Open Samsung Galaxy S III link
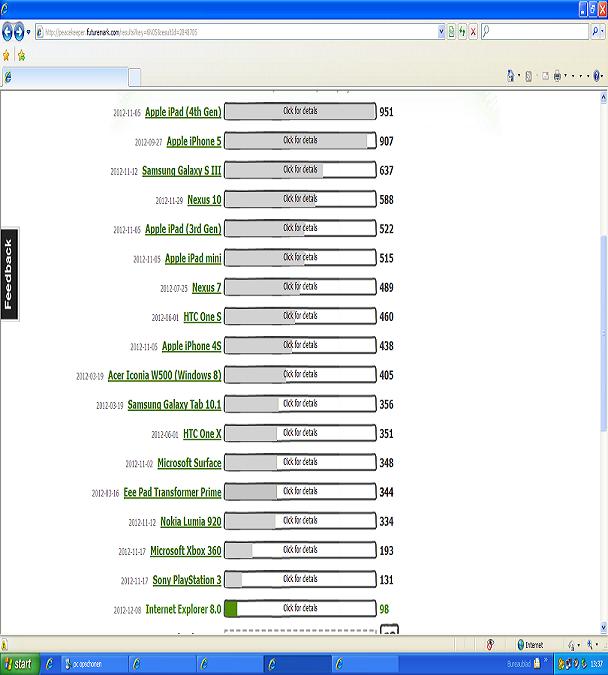This screenshot has height=675, width=608. coord(181,170)
